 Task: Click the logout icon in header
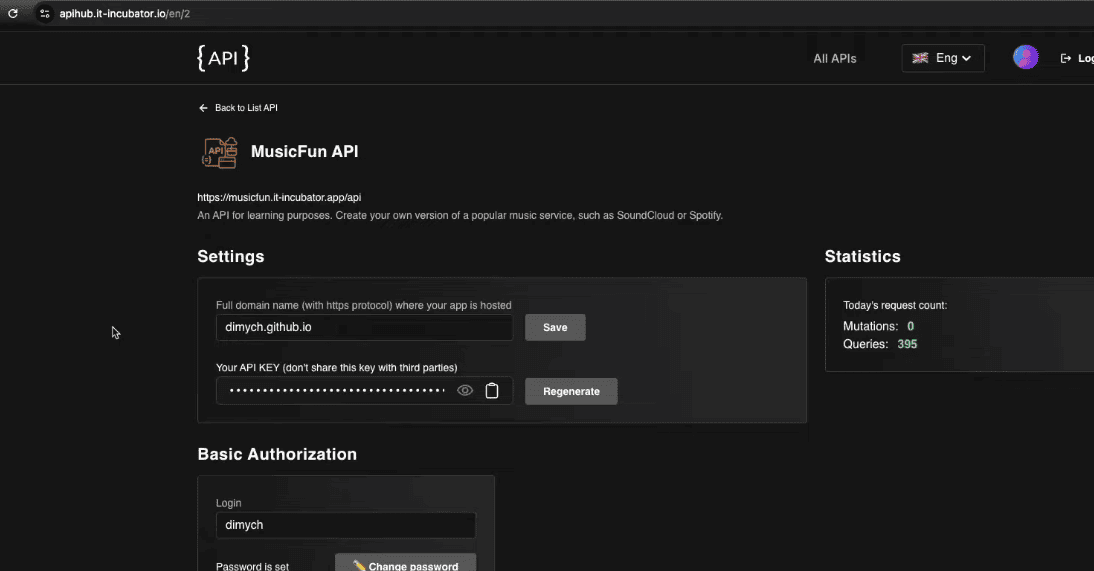pos(1065,59)
